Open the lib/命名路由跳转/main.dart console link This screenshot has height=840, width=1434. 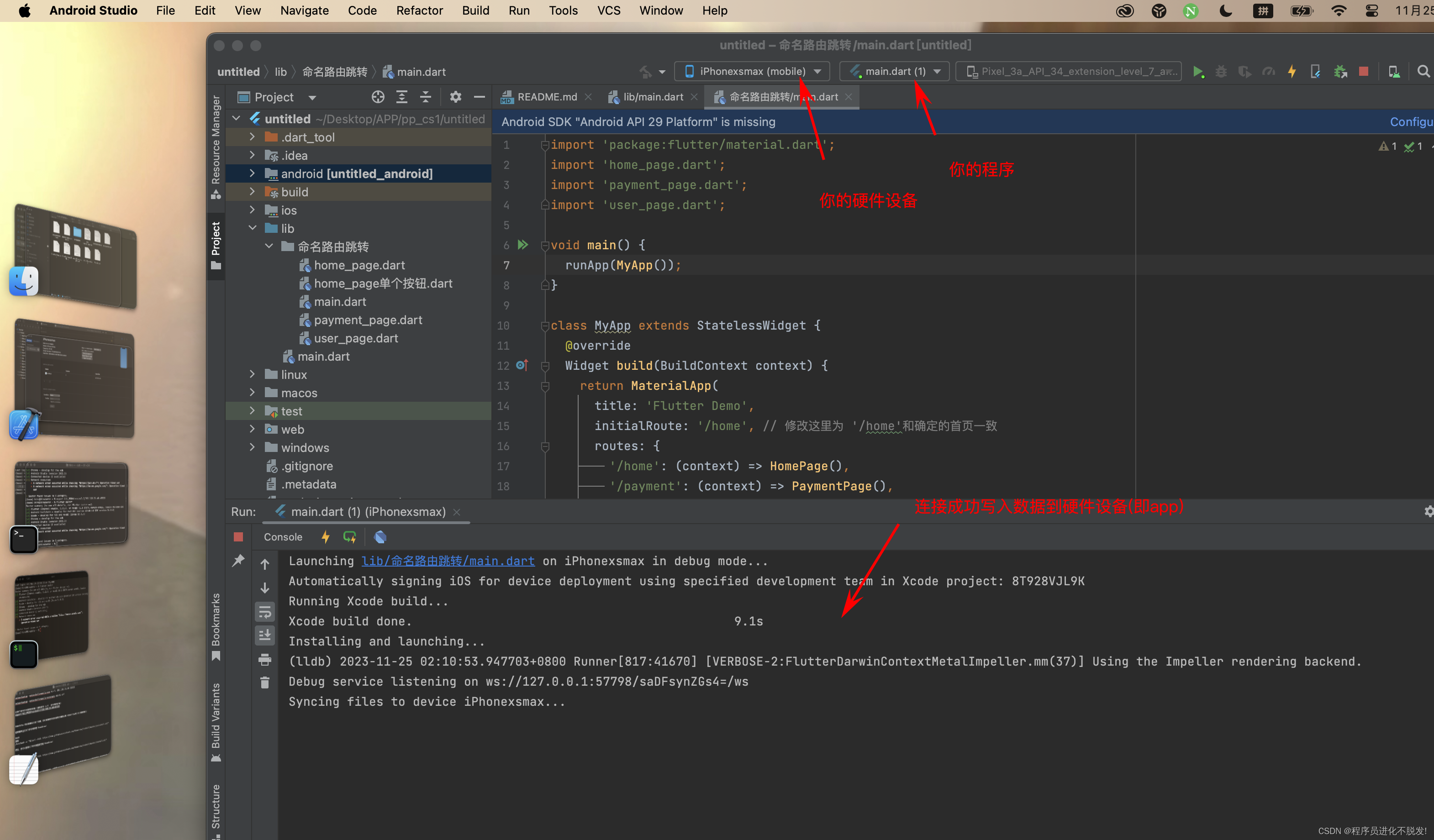[448, 562]
